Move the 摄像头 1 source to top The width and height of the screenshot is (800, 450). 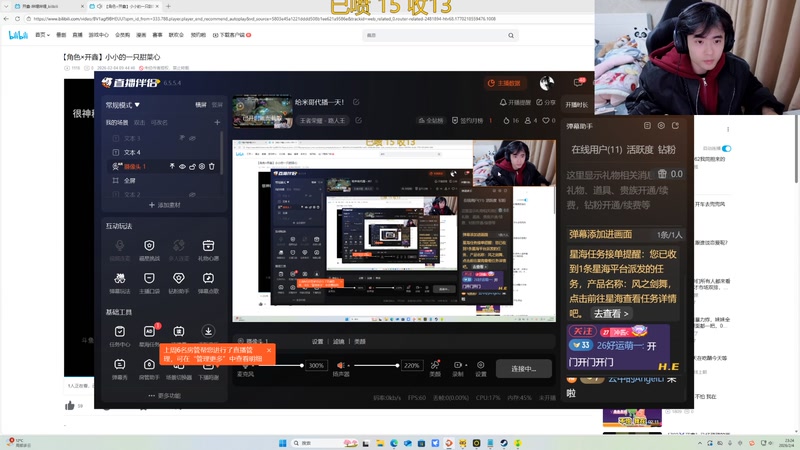[x=172, y=166]
